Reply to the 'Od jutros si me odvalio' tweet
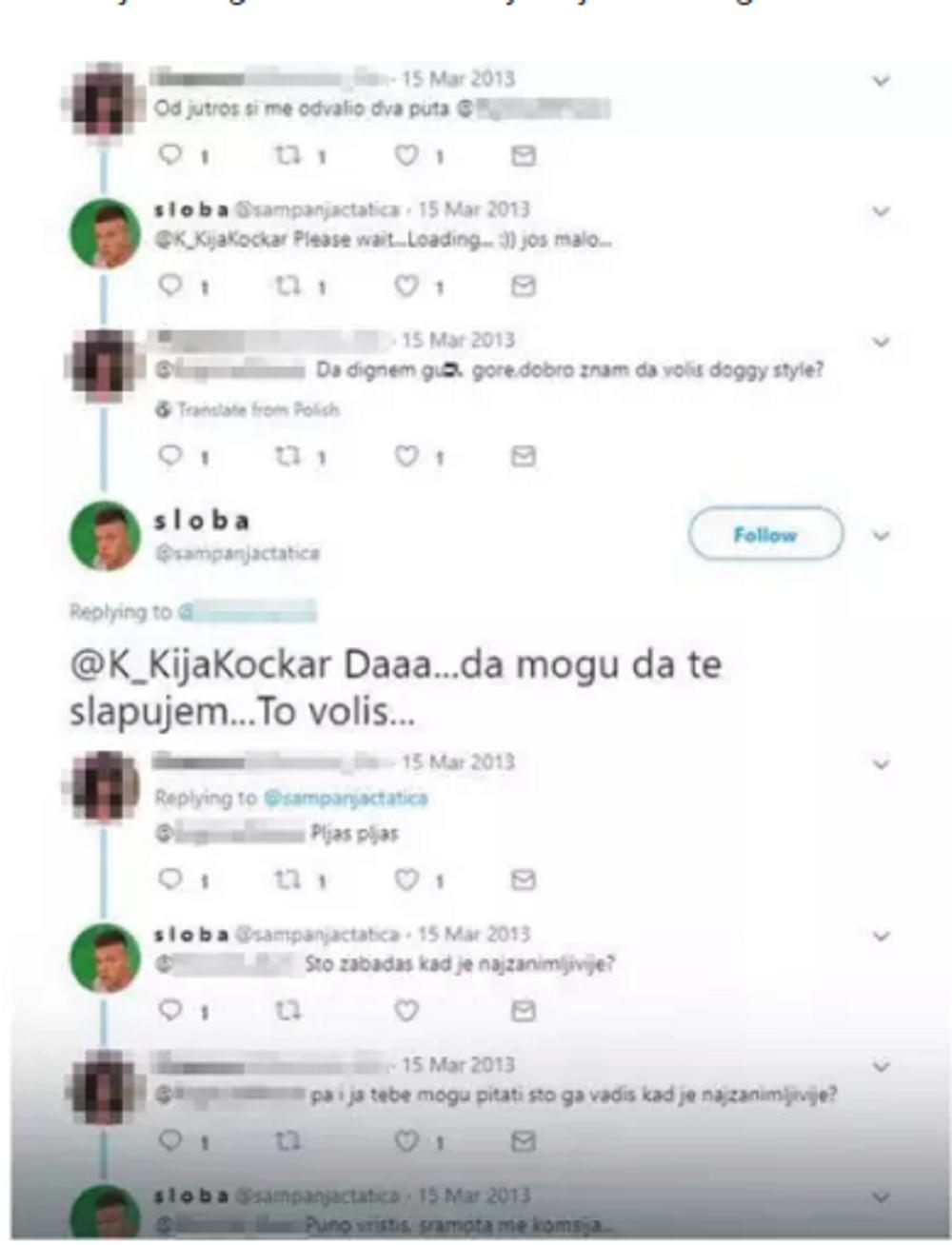The height and width of the screenshot is (1245, 952). coord(171,155)
